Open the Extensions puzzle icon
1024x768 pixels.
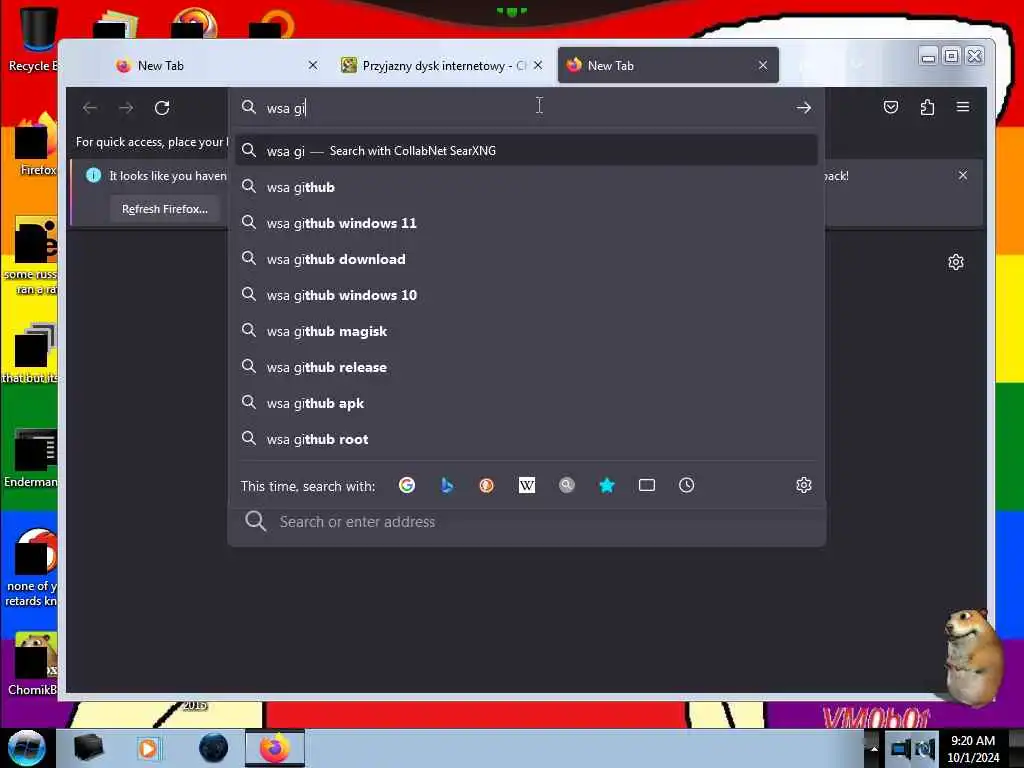pyautogui.click(x=927, y=107)
